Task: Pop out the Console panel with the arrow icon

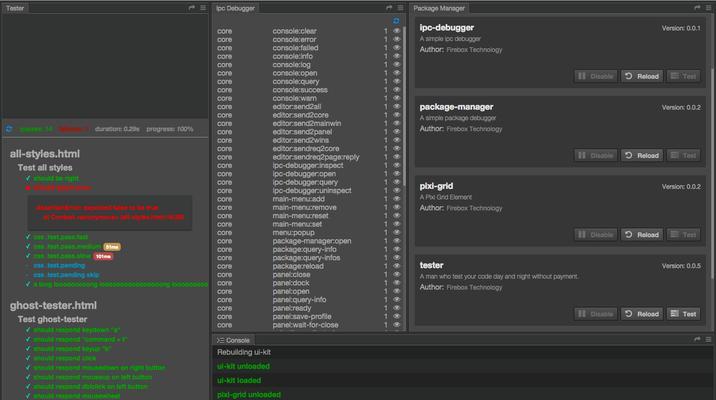Action: click(x=697, y=339)
